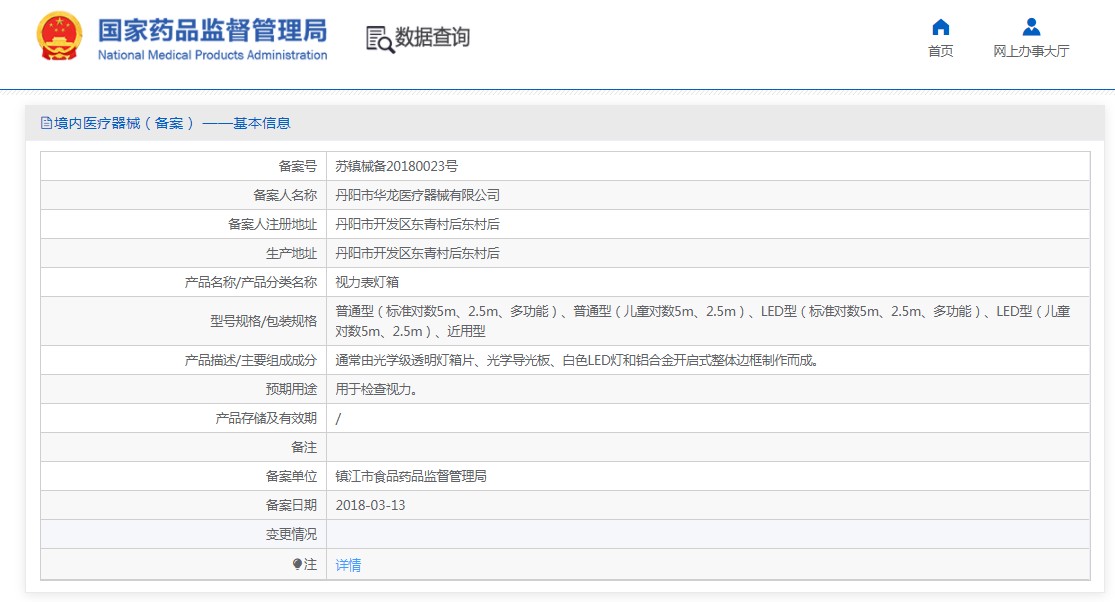Go to 首页 text link
1115x602 pixels.
(x=940, y=51)
